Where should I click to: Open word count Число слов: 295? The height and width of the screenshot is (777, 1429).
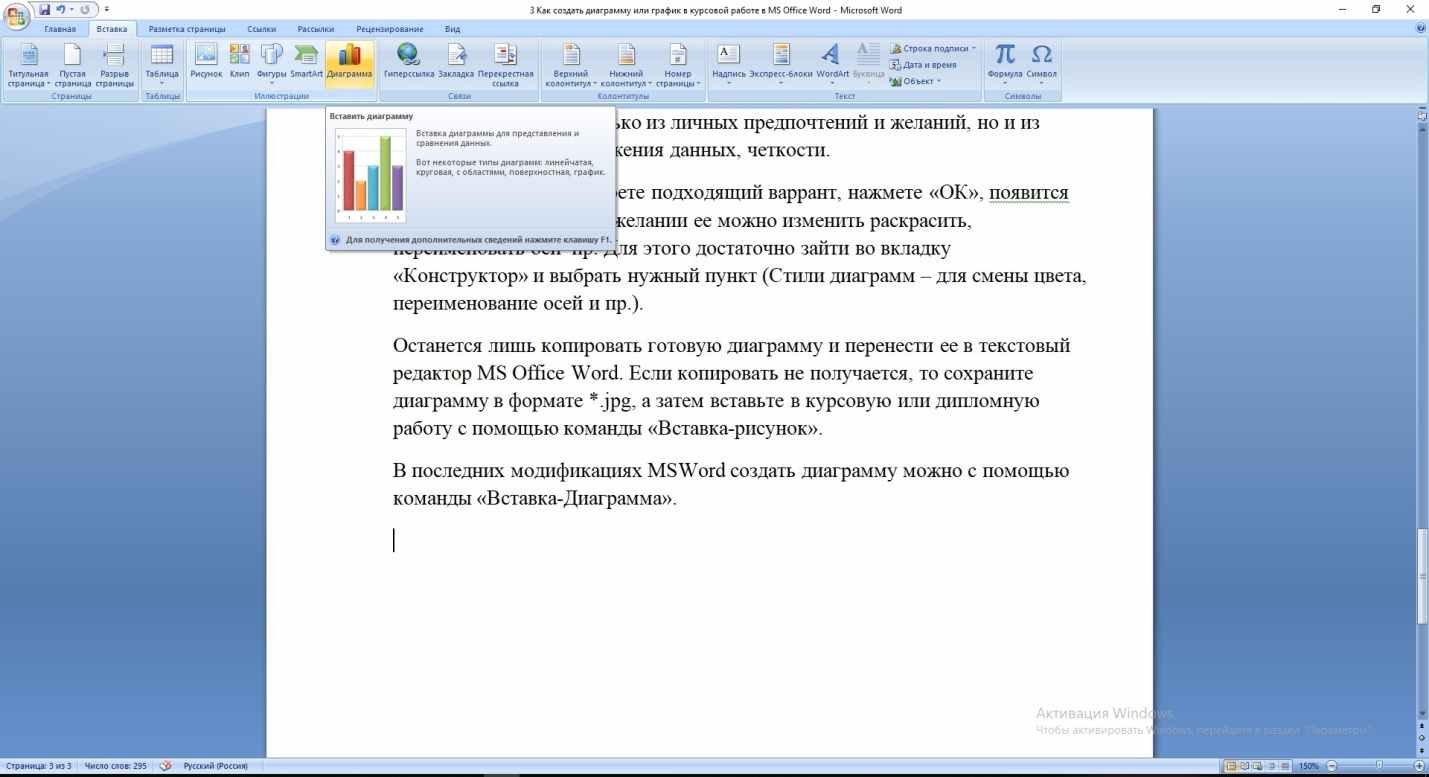[116, 766]
